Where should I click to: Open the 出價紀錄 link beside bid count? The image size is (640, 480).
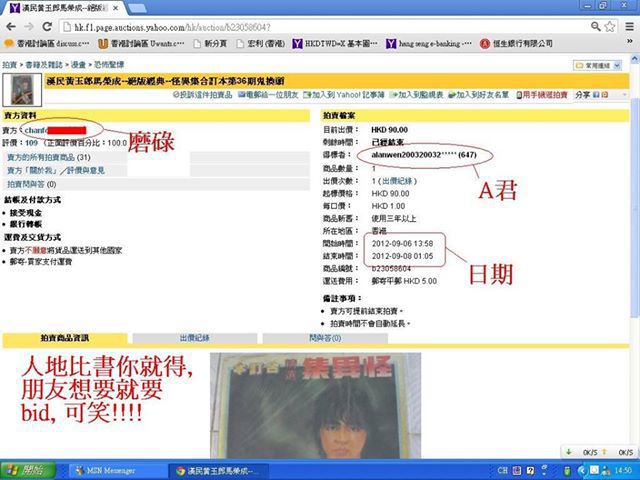pyautogui.click(x=397, y=181)
